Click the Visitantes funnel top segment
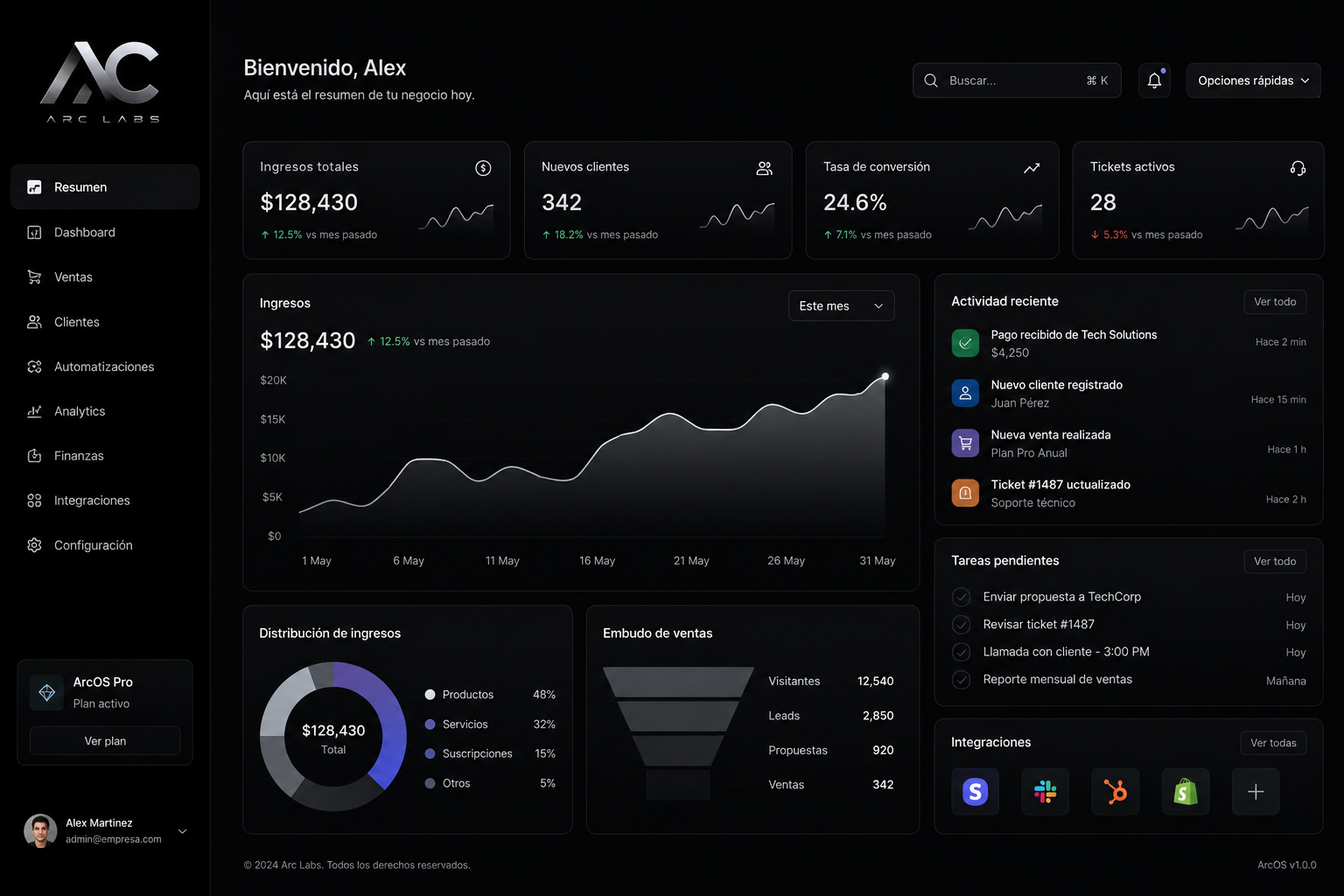 tap(678, 682)
